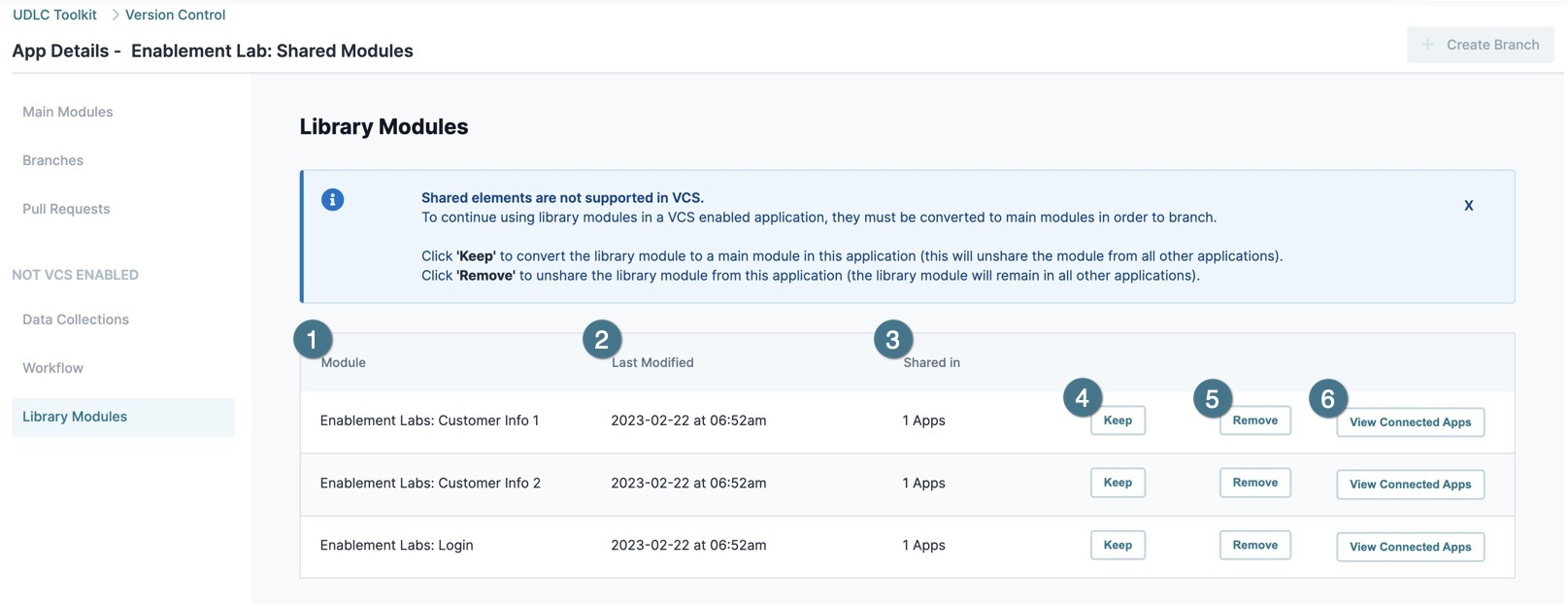The height and width of the screenshot is (604, 1568).
Task: Click '1 Apps' in the Login row
Action: click(923, 545)
